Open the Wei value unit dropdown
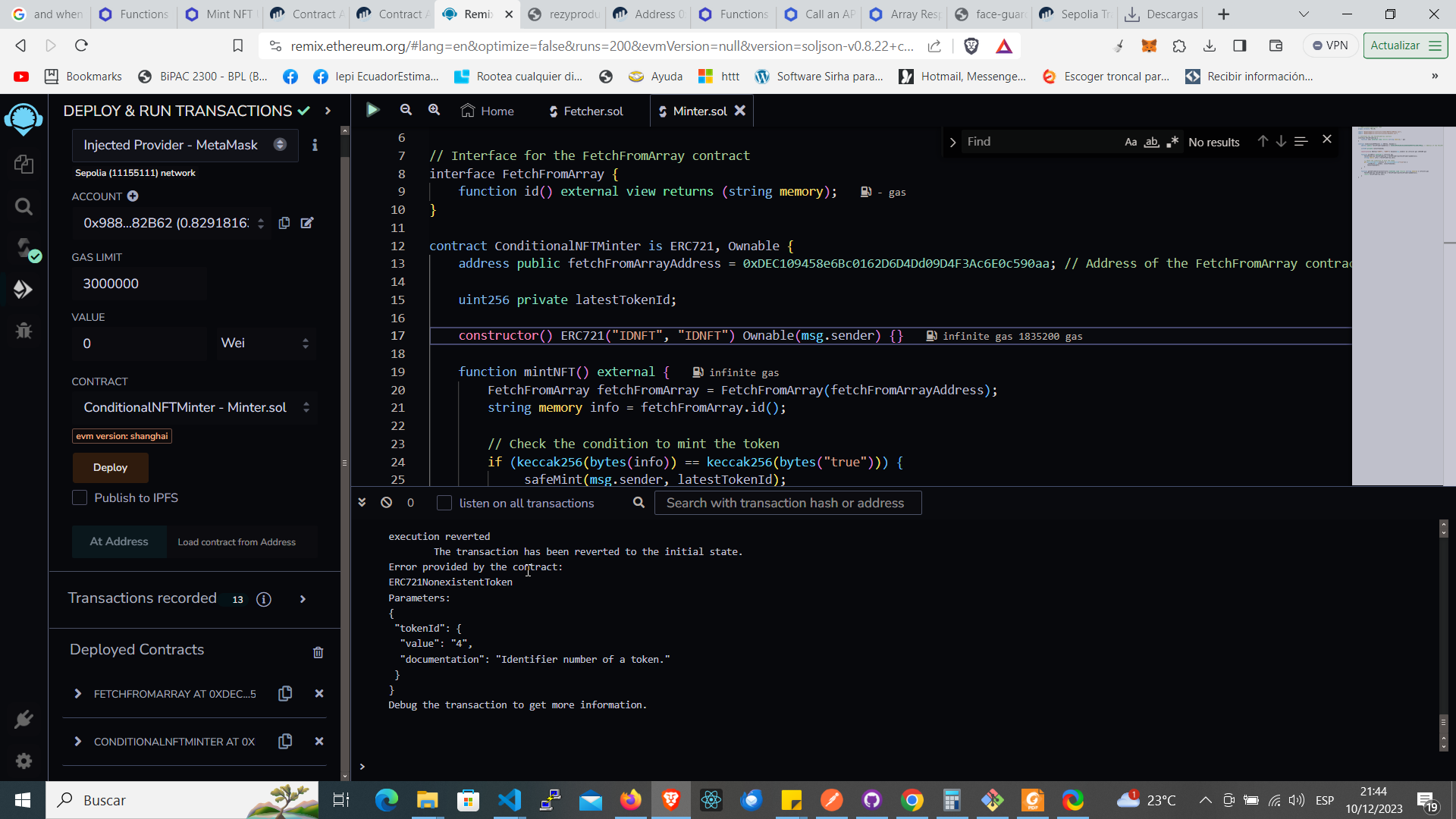Screen dimensions: 1456x819 pos(264,344)
